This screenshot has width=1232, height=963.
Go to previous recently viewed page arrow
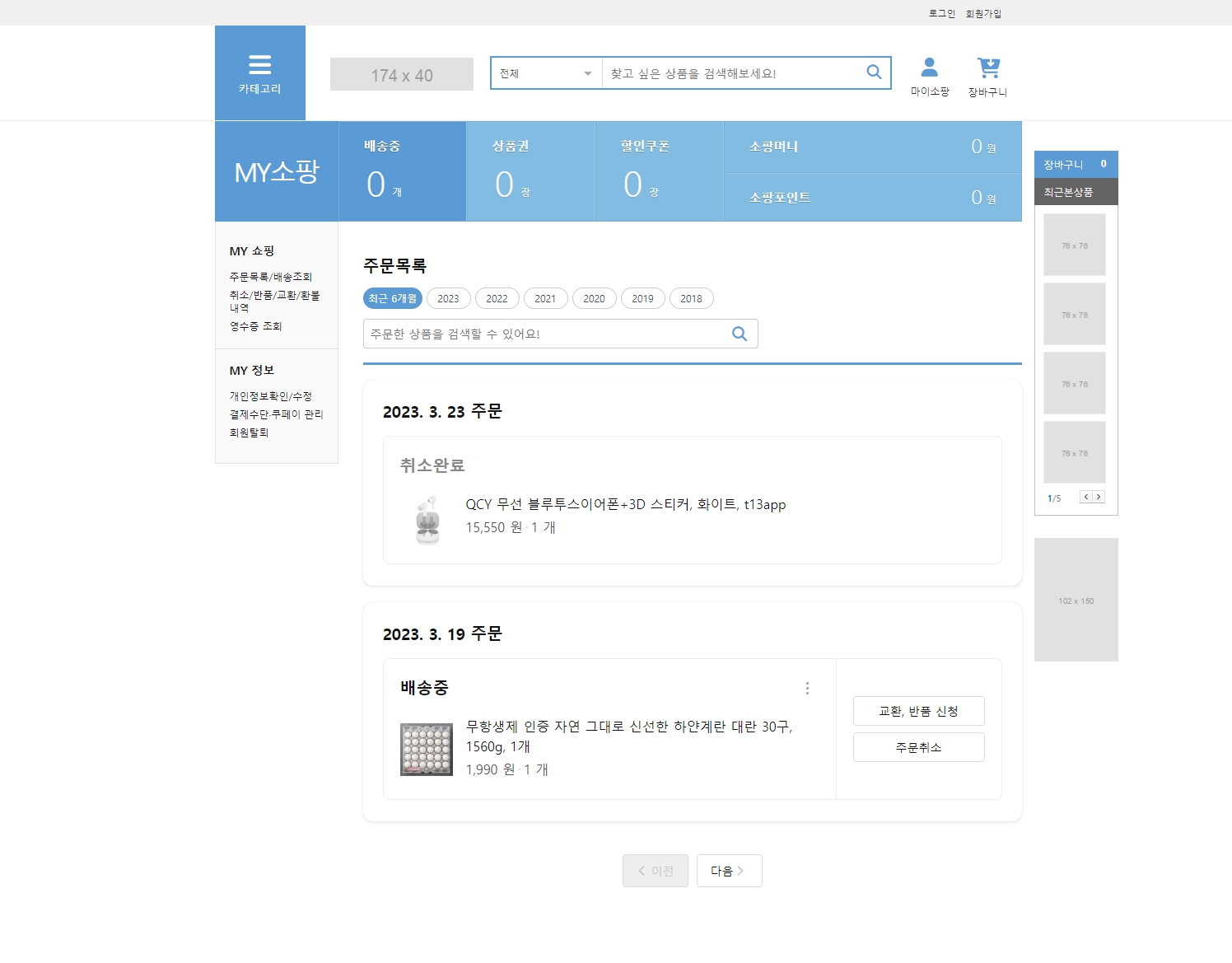click(1086, 497)
